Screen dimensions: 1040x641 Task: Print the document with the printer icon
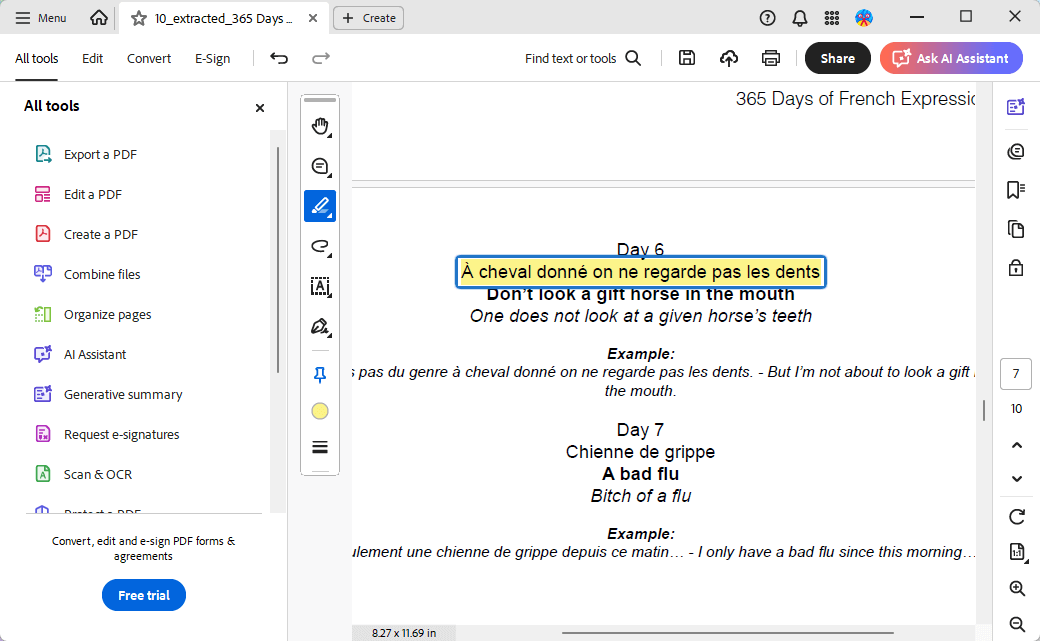coord(771,58)
